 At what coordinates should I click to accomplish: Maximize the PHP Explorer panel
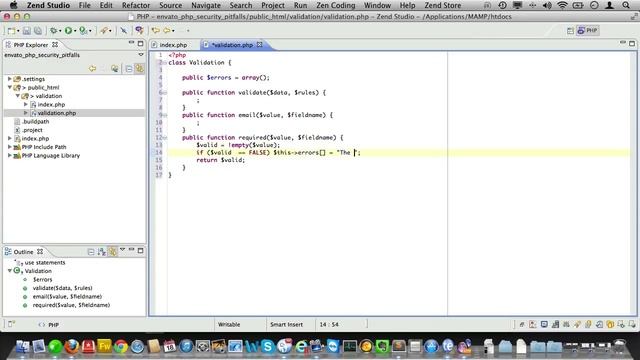pos(140,43)
